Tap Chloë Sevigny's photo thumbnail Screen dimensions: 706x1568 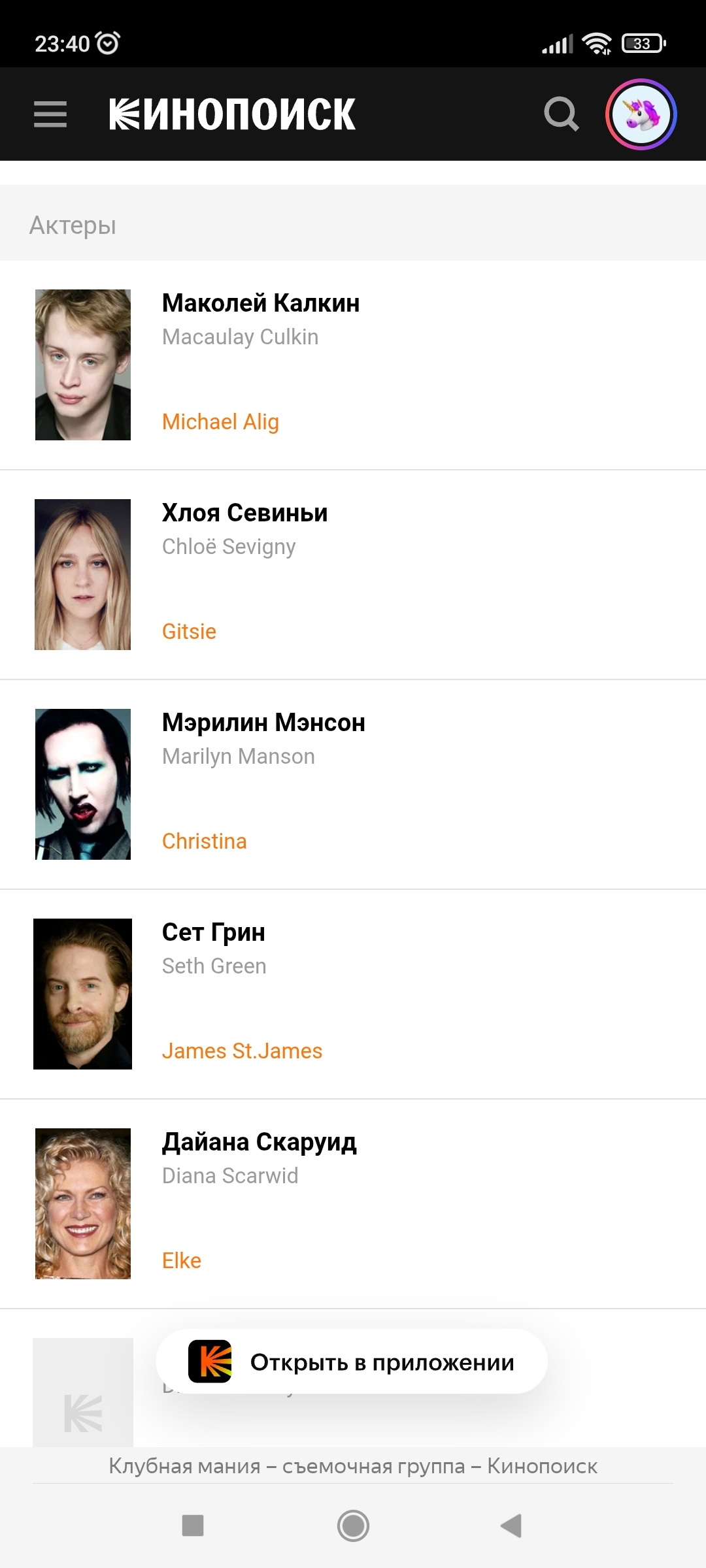click(x=83, y=574)
